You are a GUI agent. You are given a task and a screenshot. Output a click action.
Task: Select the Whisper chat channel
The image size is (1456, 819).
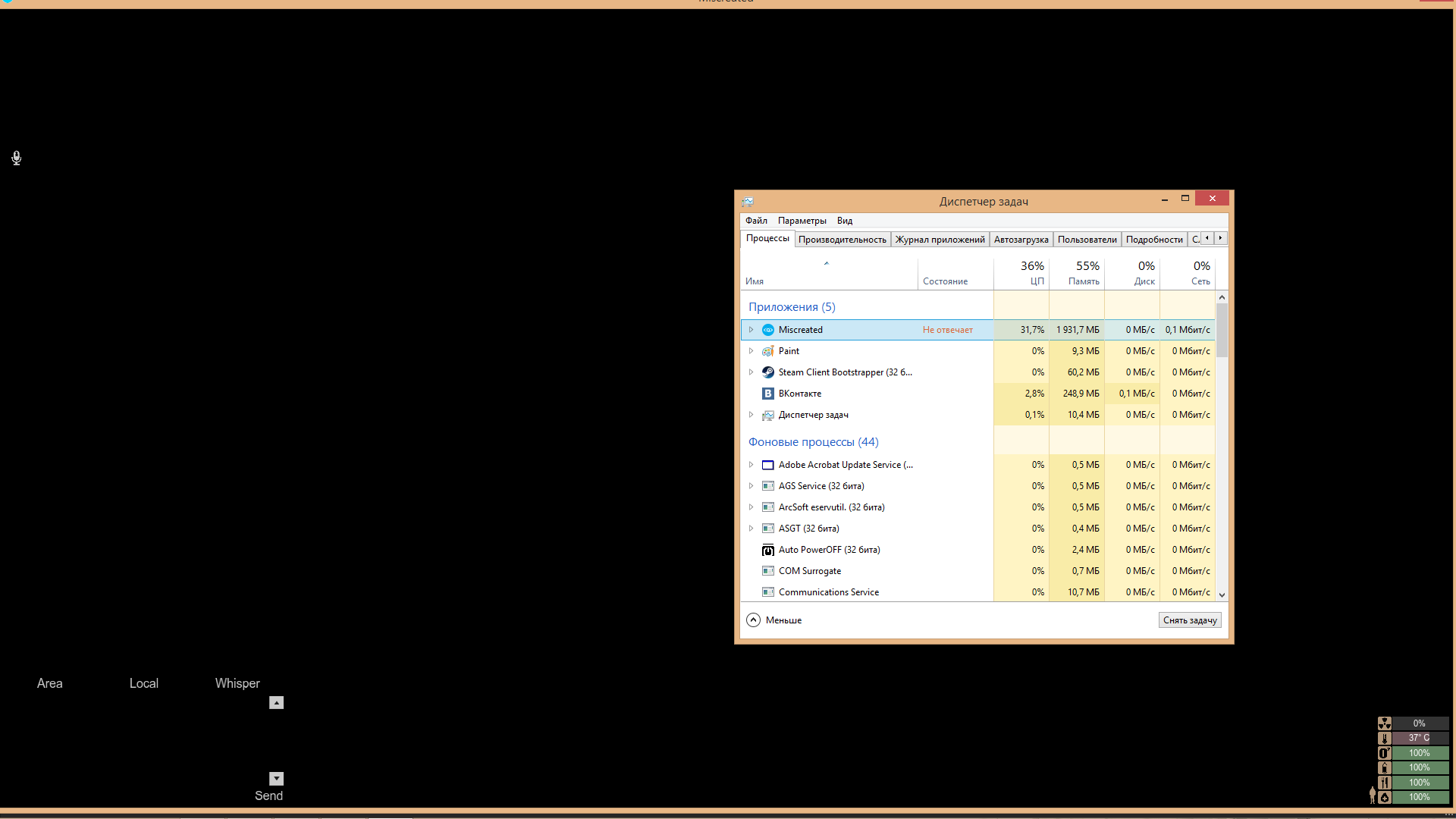tap(237, 683)
